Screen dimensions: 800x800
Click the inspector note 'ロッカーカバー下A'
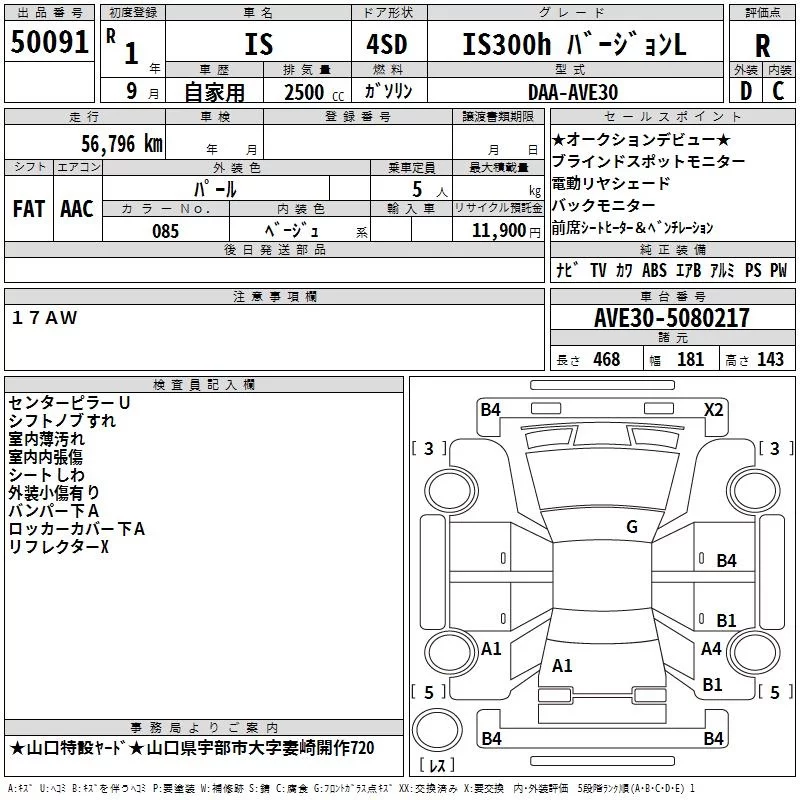[x=77, y=529]
